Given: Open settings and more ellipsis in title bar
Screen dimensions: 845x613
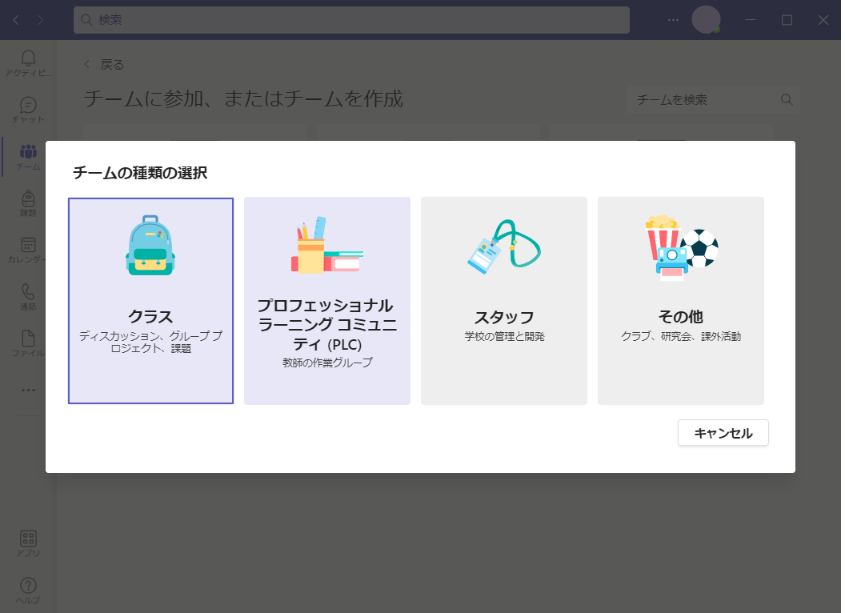Looking at the screenshot, I should (673, 20).
